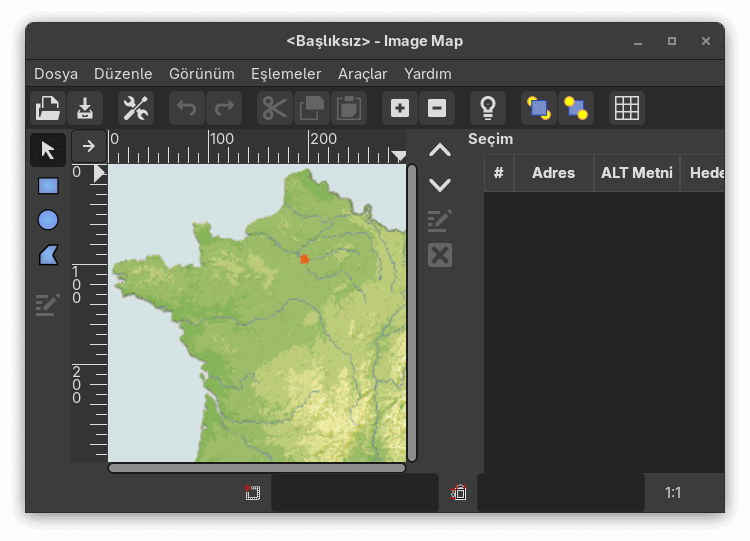Zoom out with minus icon
Screen dimensions: 750x541
tap(437, 108)
